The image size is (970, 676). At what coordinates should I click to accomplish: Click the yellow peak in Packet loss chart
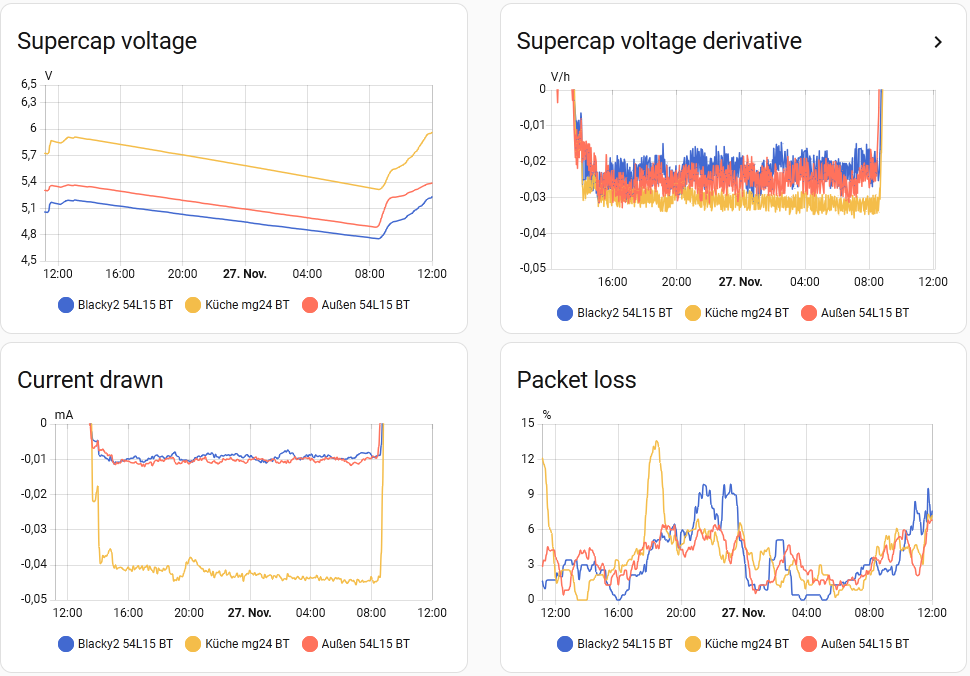(x=656, y=442)
